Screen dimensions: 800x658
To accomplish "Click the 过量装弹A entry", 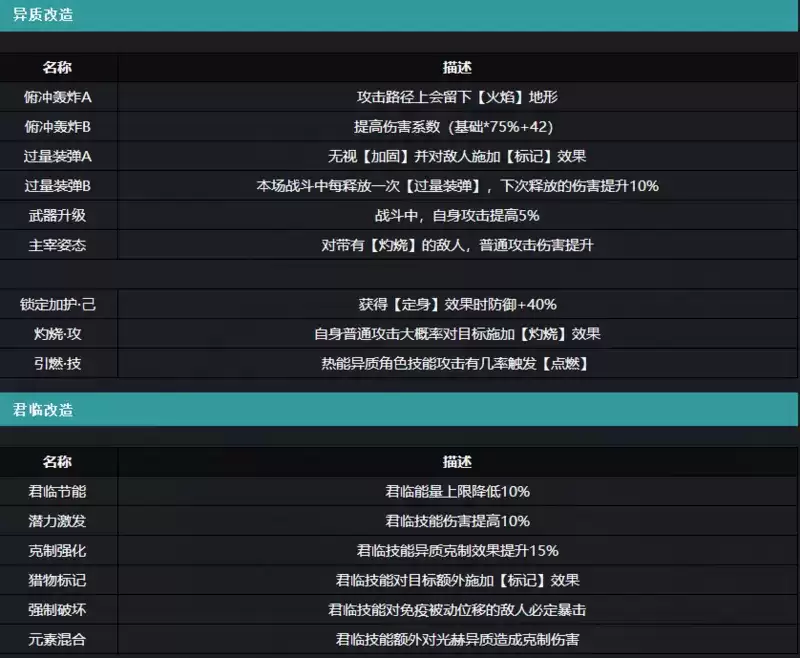I will point(57,157).
